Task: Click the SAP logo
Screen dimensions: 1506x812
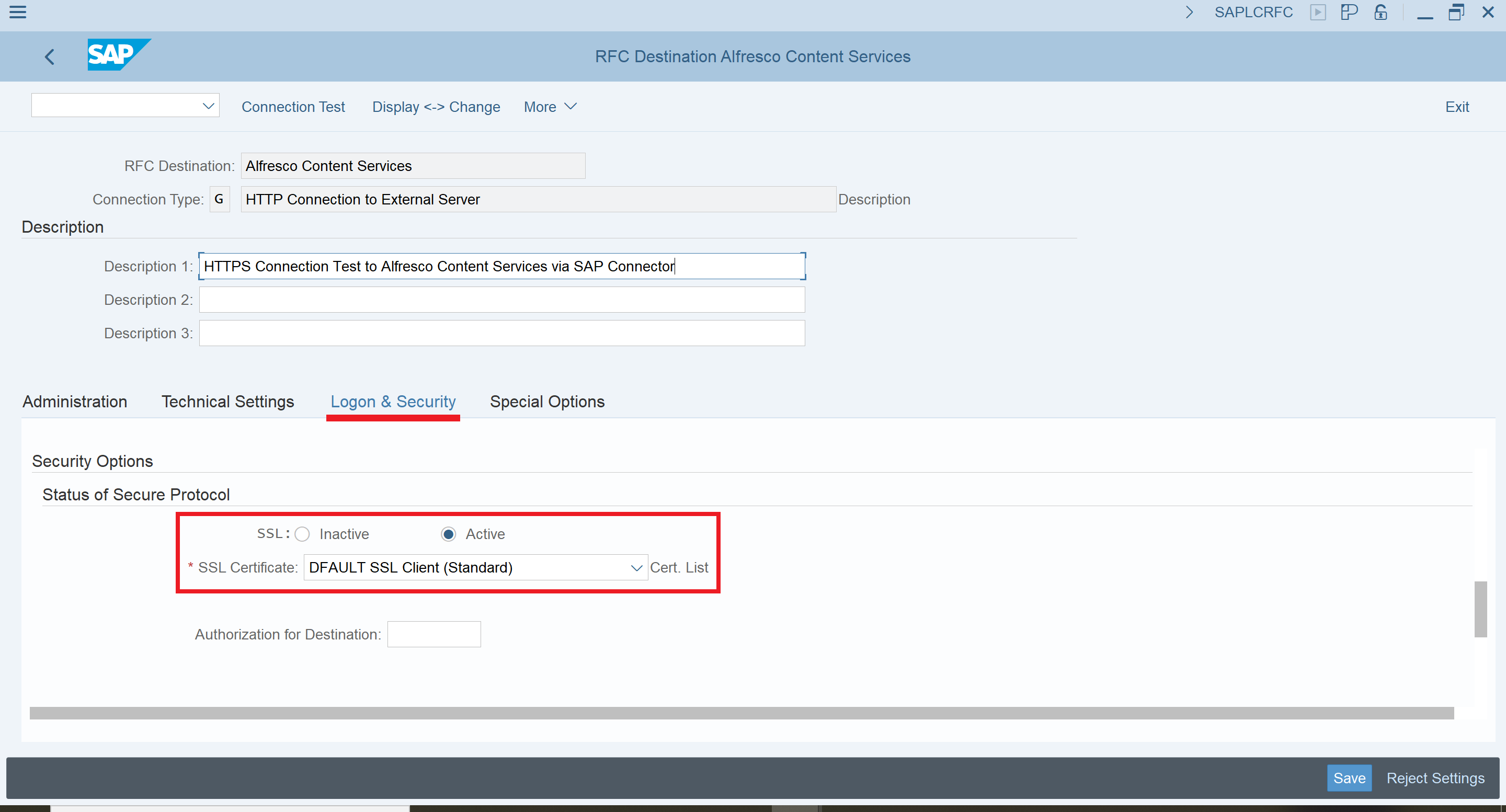Action: pos(119,55)
